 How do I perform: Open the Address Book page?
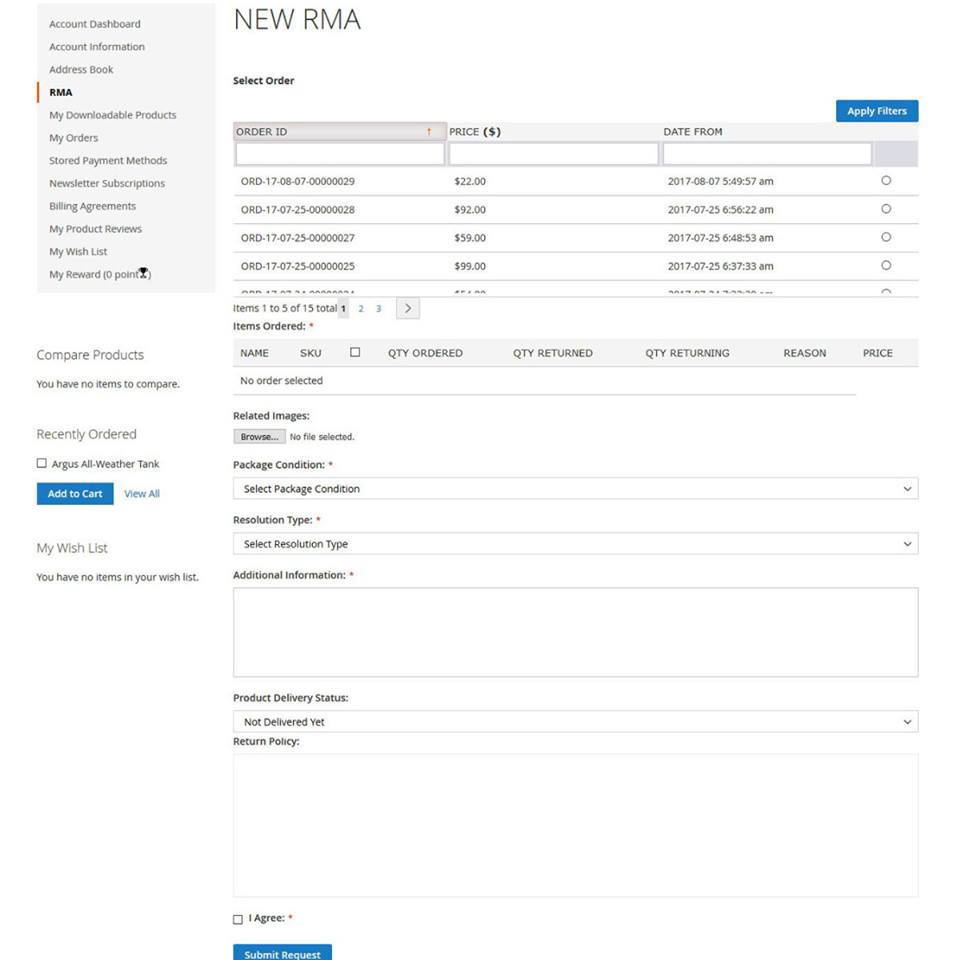click(81, 70)
